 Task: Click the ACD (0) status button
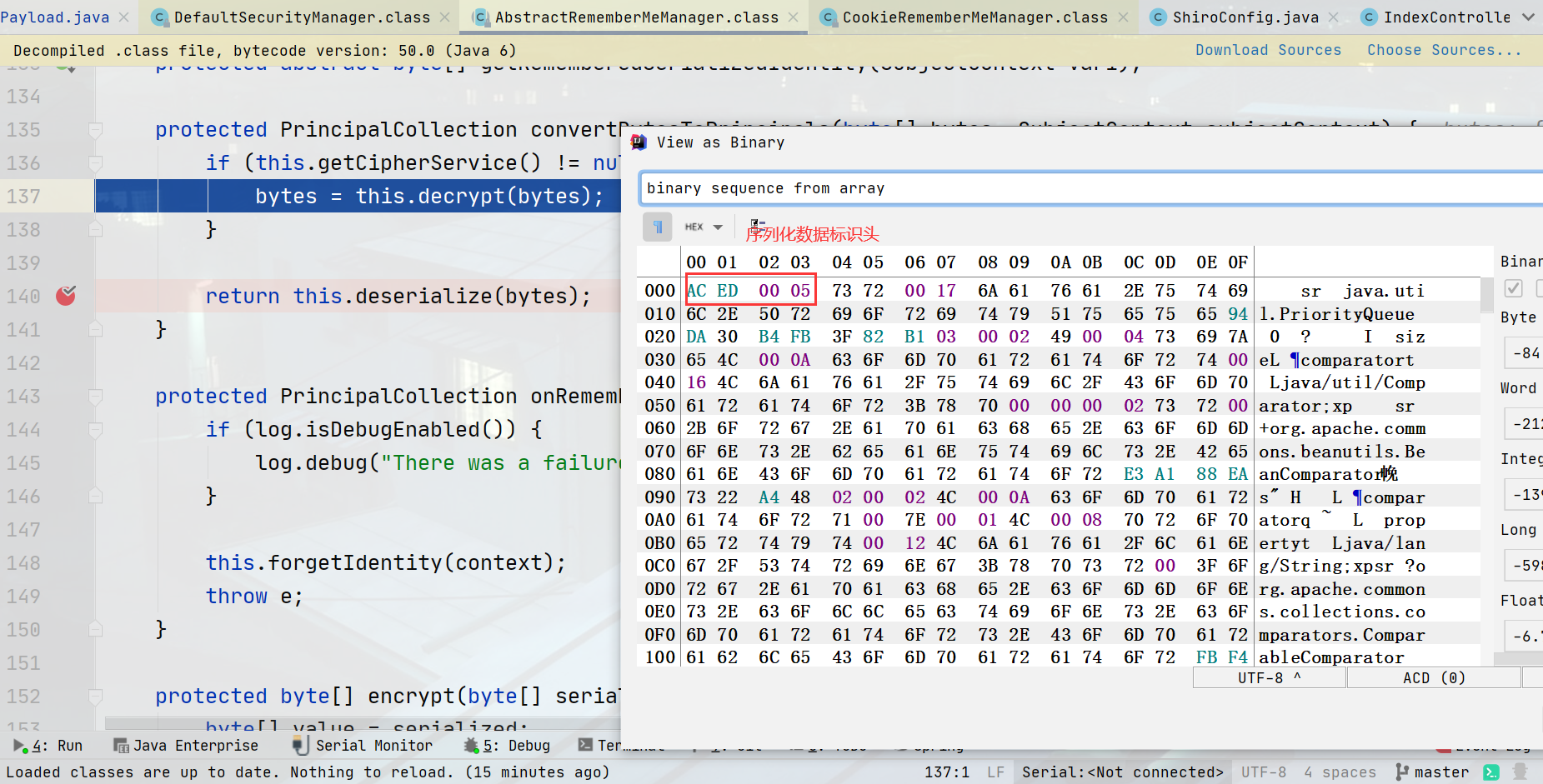coord(1434,678)
